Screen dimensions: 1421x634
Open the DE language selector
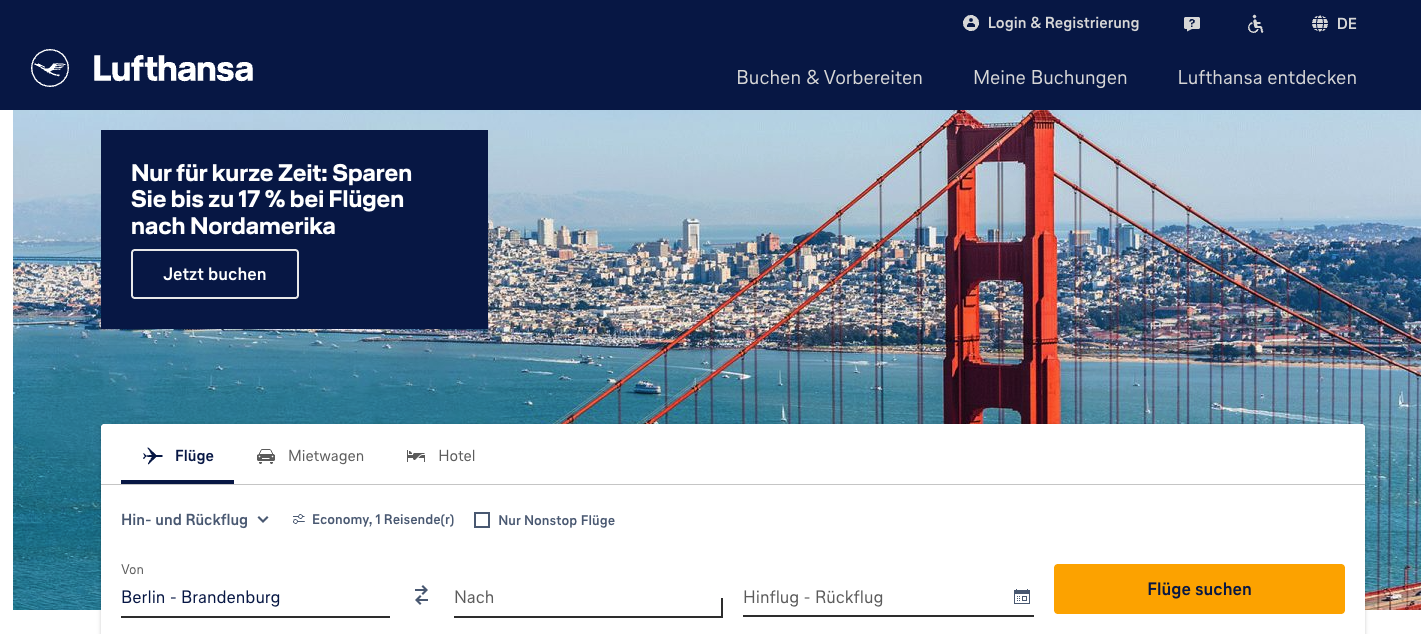[x=1334, y=24]
